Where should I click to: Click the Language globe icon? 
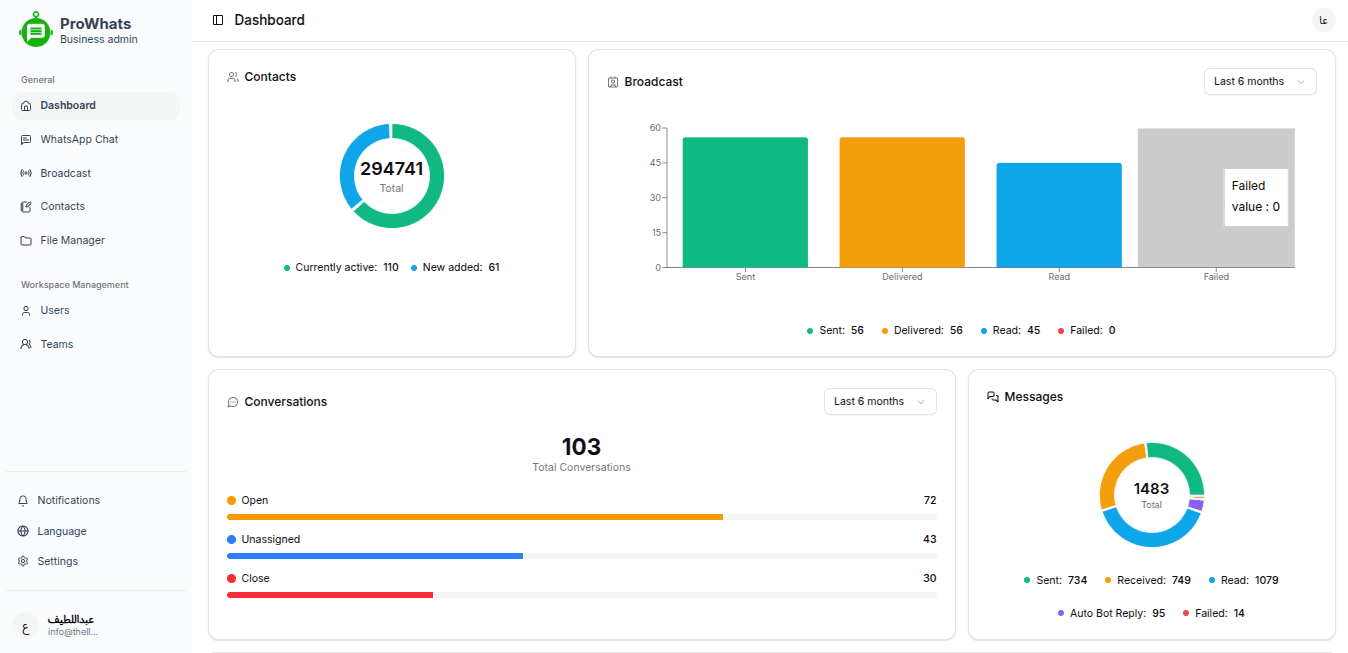[x=23, y=532]
